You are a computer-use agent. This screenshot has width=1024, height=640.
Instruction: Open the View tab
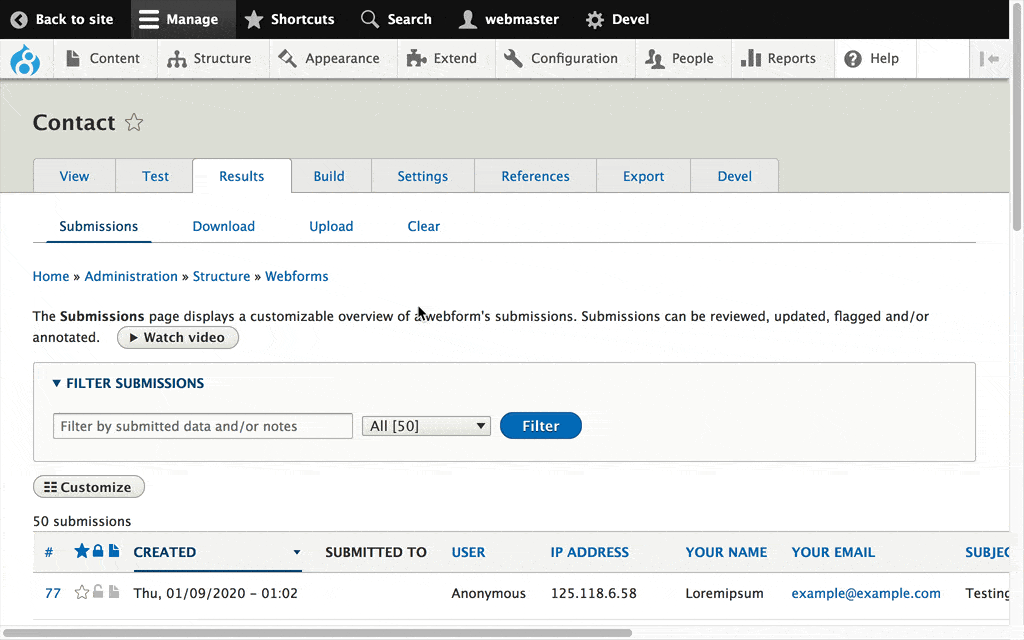click(x=74, y=176)
